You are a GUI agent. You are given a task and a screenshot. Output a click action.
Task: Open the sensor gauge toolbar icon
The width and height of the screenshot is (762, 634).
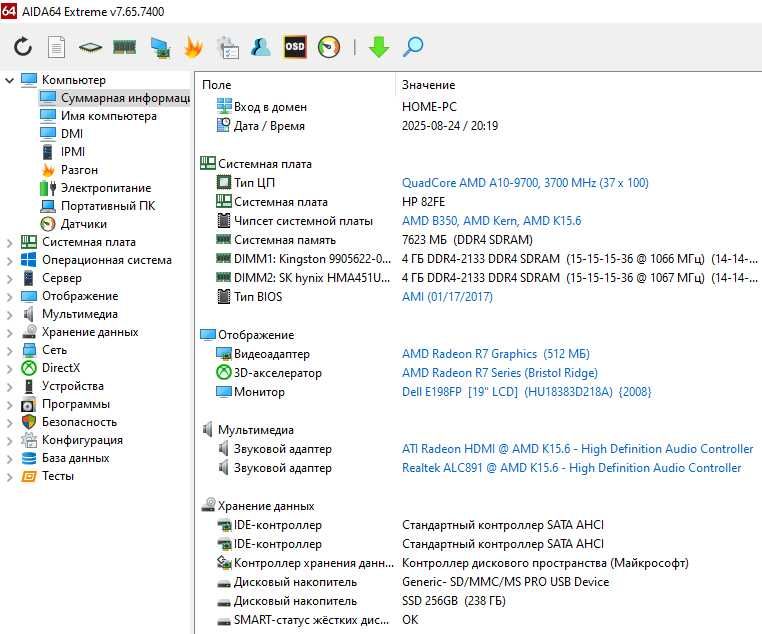point(329,47)
